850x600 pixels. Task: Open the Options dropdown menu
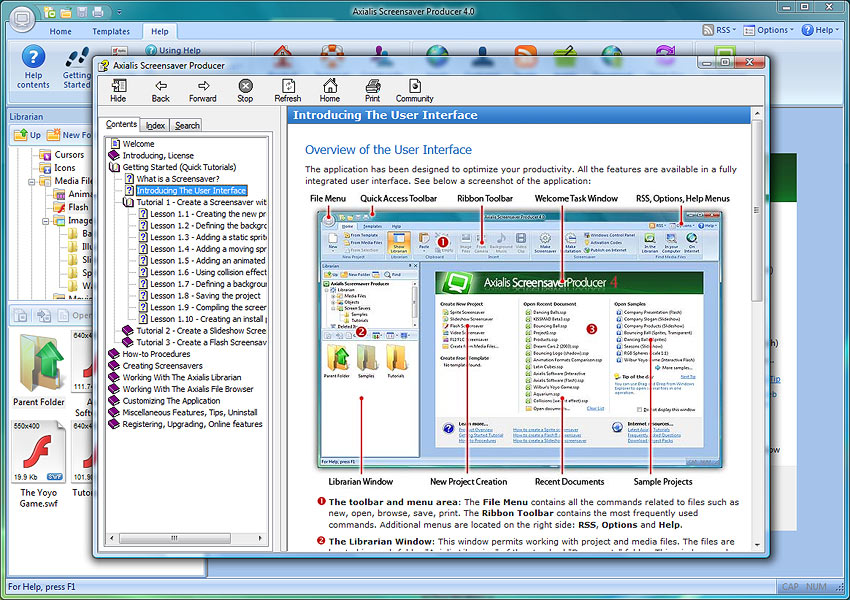pos(772,30)
